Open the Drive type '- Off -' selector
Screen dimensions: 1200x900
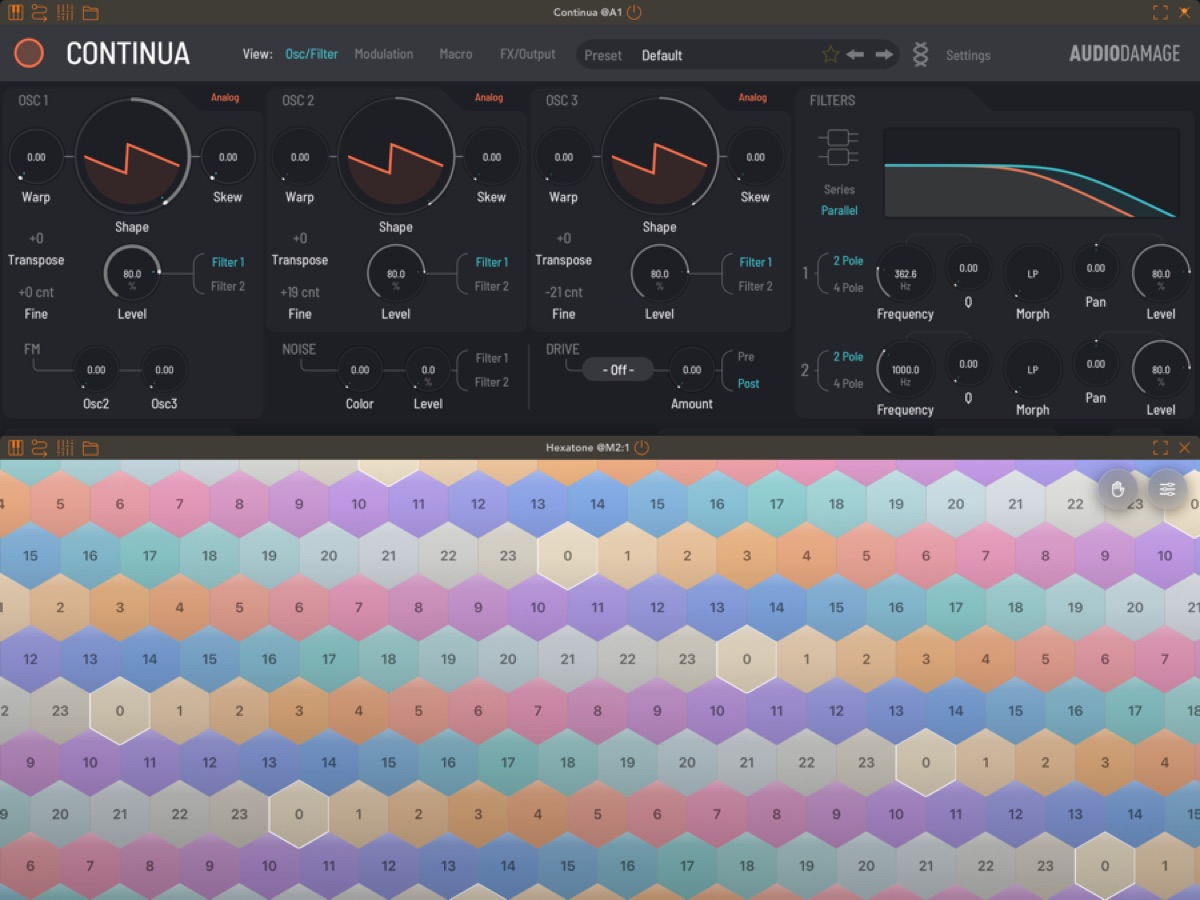click(619, 369)
